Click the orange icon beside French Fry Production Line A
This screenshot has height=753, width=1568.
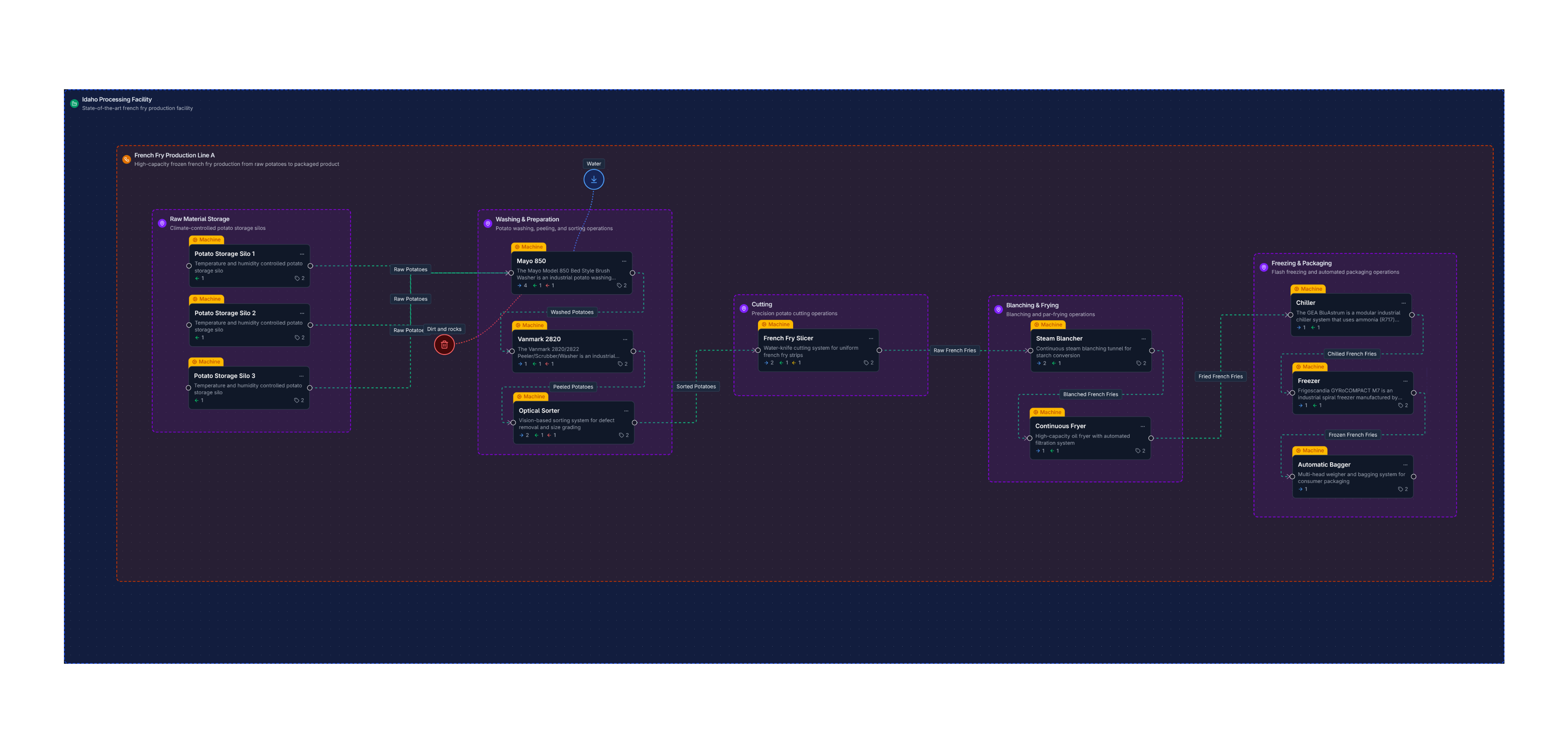click(127, 159)
